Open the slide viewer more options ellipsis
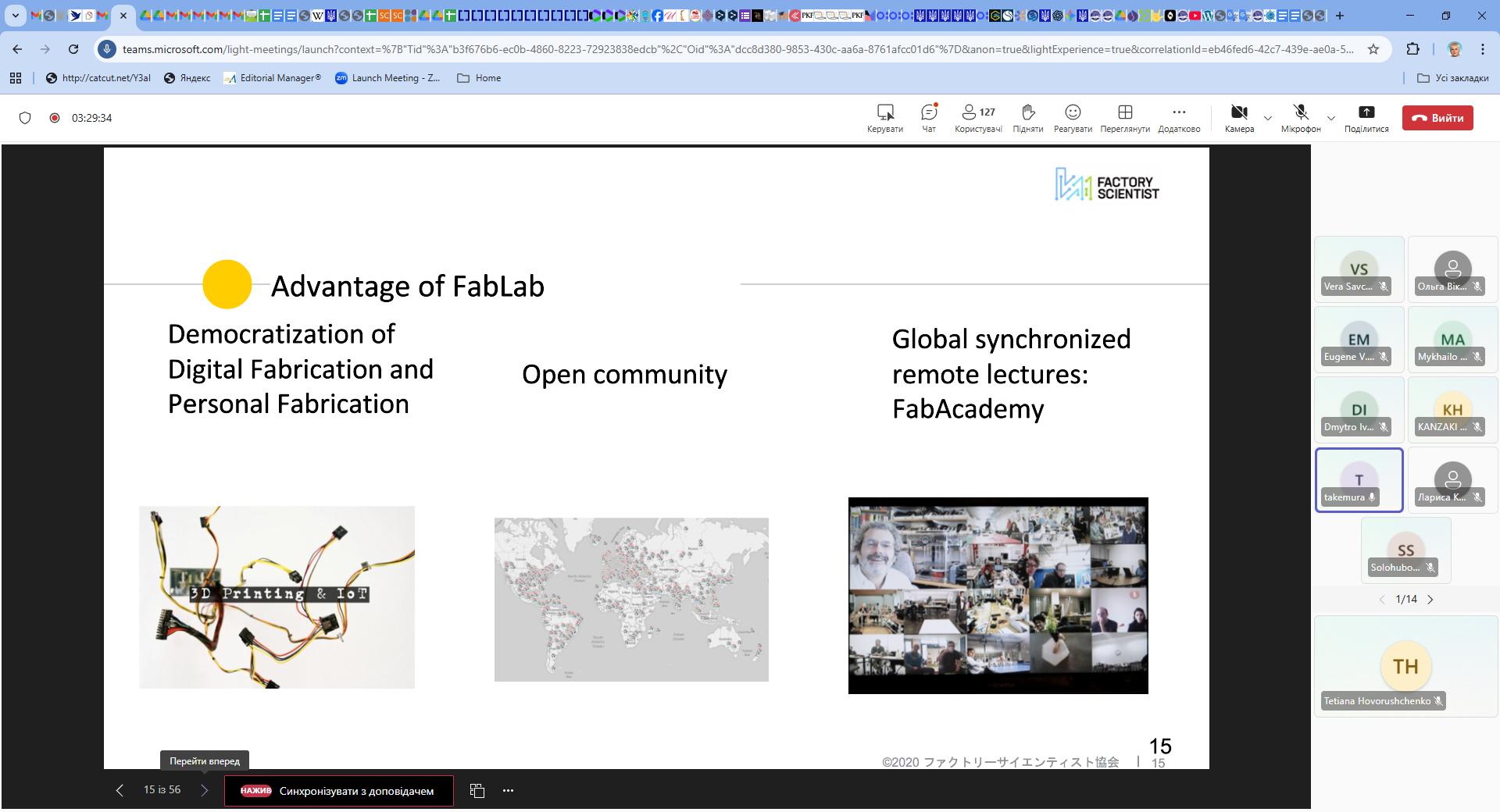Screen dimensions: 1500x812 [x=508, y=791]
